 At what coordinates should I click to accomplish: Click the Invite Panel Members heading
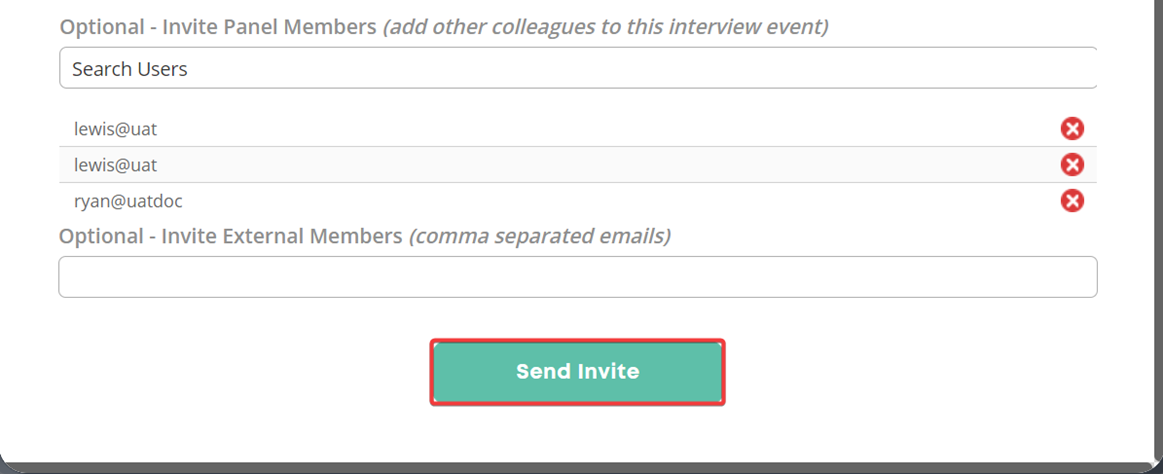point(218,27)
